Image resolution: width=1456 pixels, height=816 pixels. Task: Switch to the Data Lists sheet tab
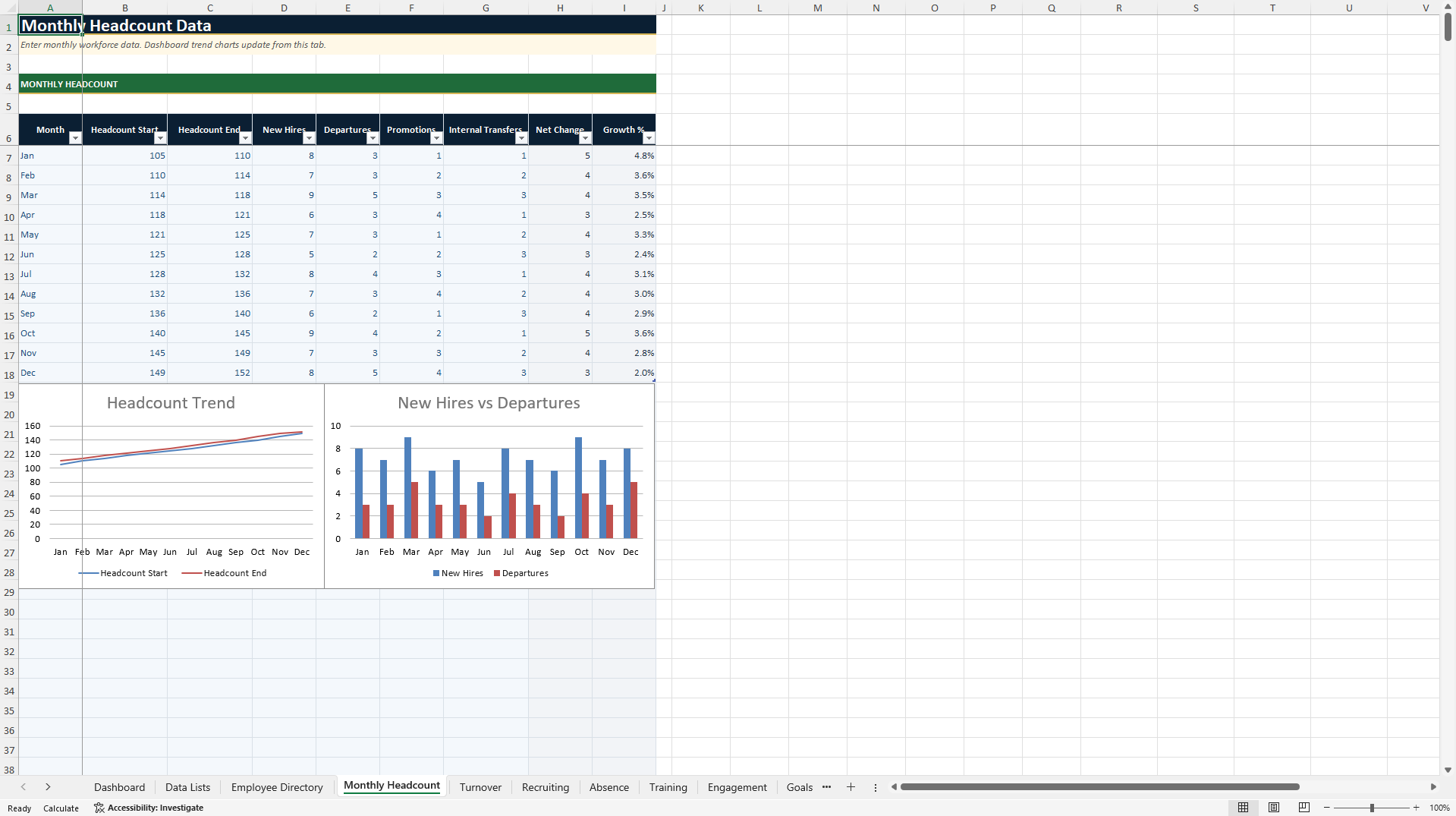(187, 787)
